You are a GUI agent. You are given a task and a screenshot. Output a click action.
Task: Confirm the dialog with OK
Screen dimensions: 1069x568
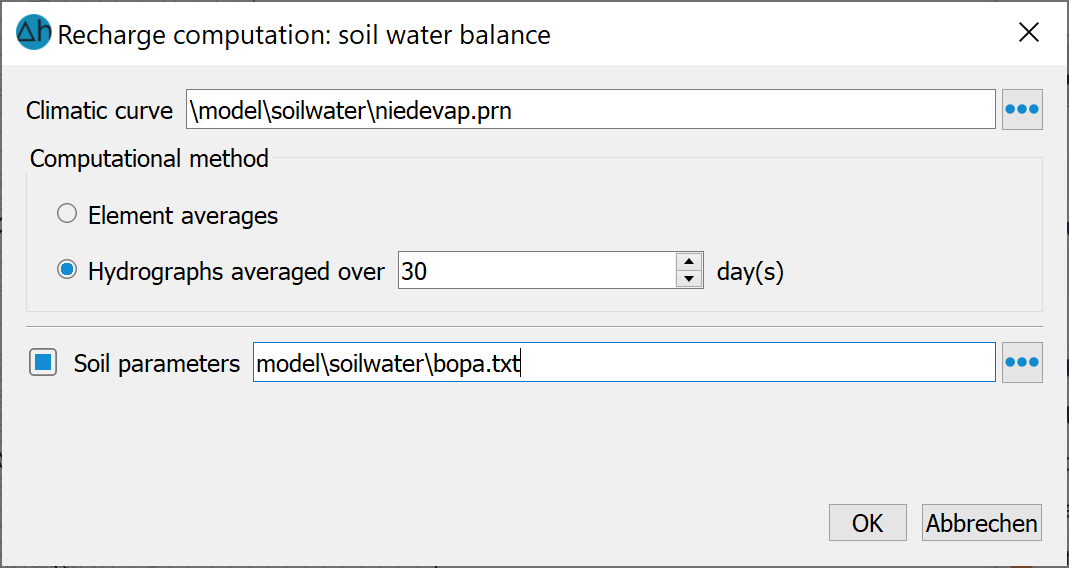[867, 523]
